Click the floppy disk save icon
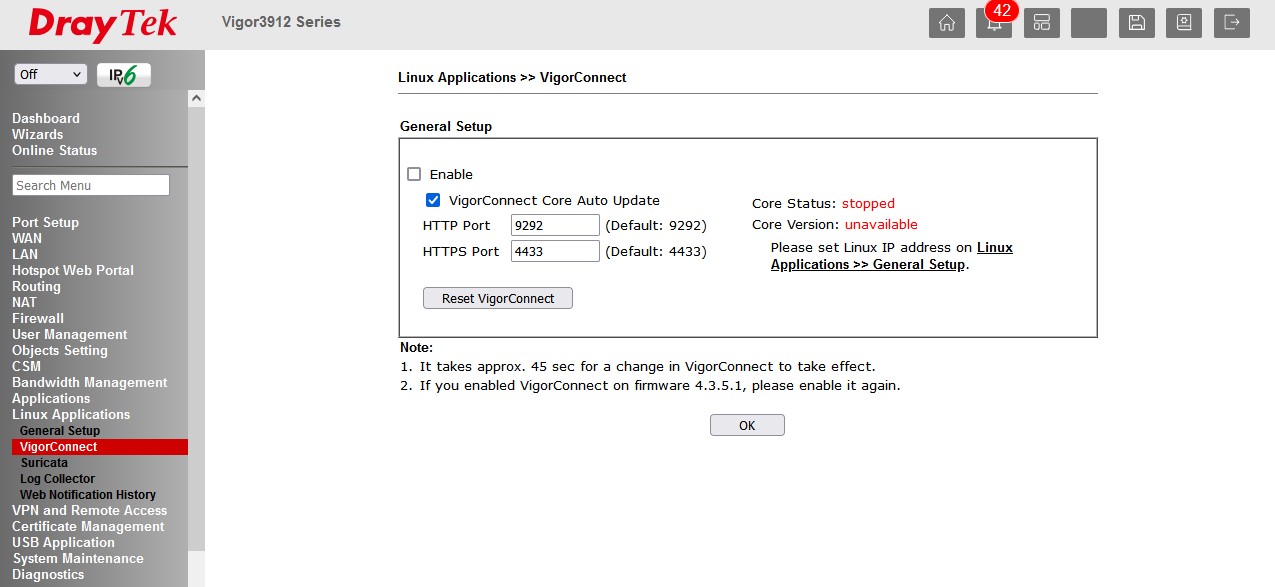Screen dimensions: 1275x587 pyautogui.click(x=1136, y=23)
